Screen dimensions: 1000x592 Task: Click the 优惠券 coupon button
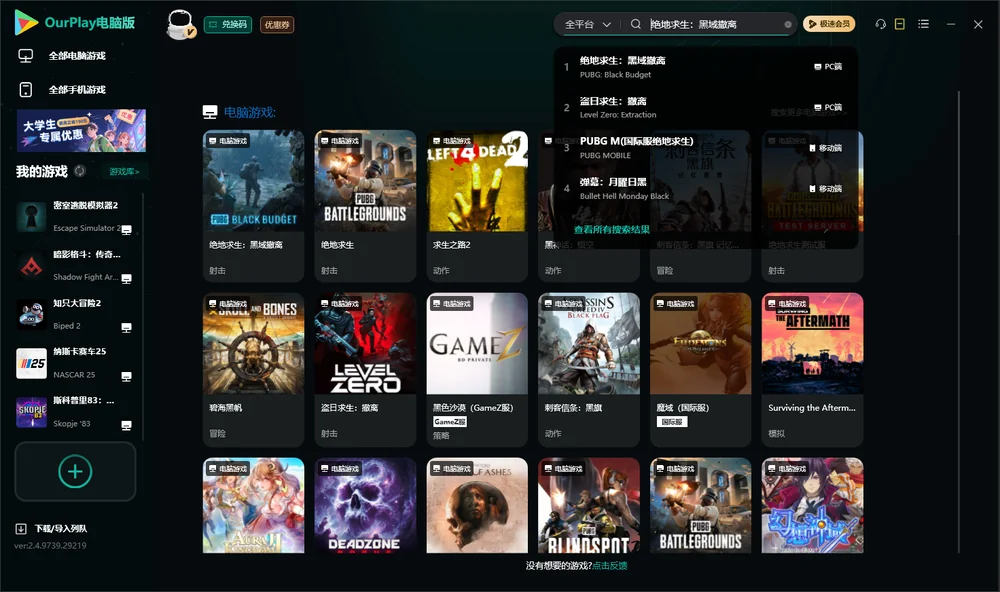277,24
